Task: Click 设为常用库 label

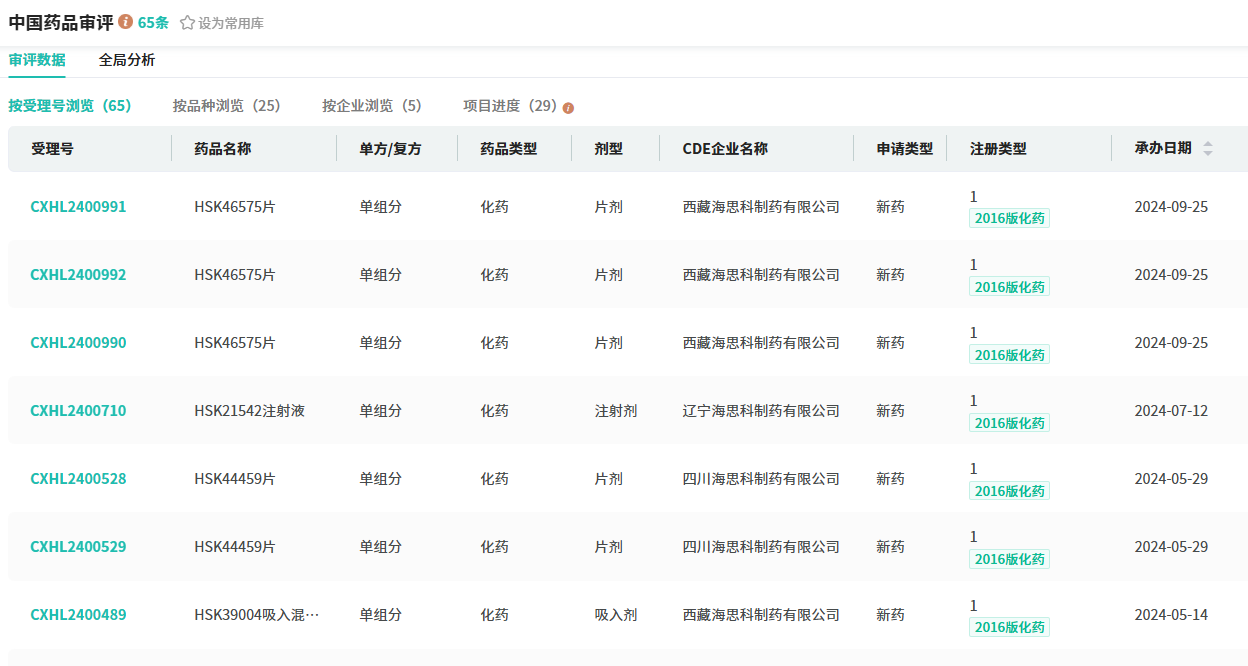Action: [x=231, y=22]
